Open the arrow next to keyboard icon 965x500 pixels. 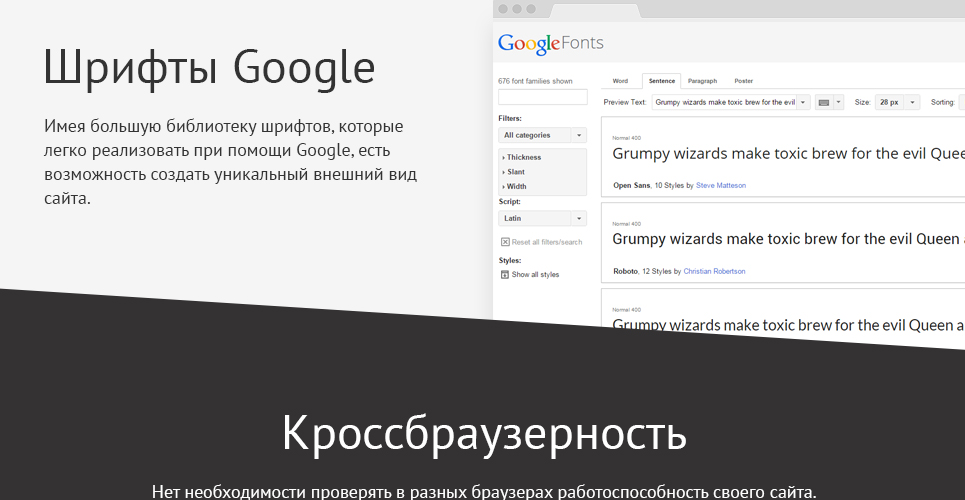click(838, 102)
